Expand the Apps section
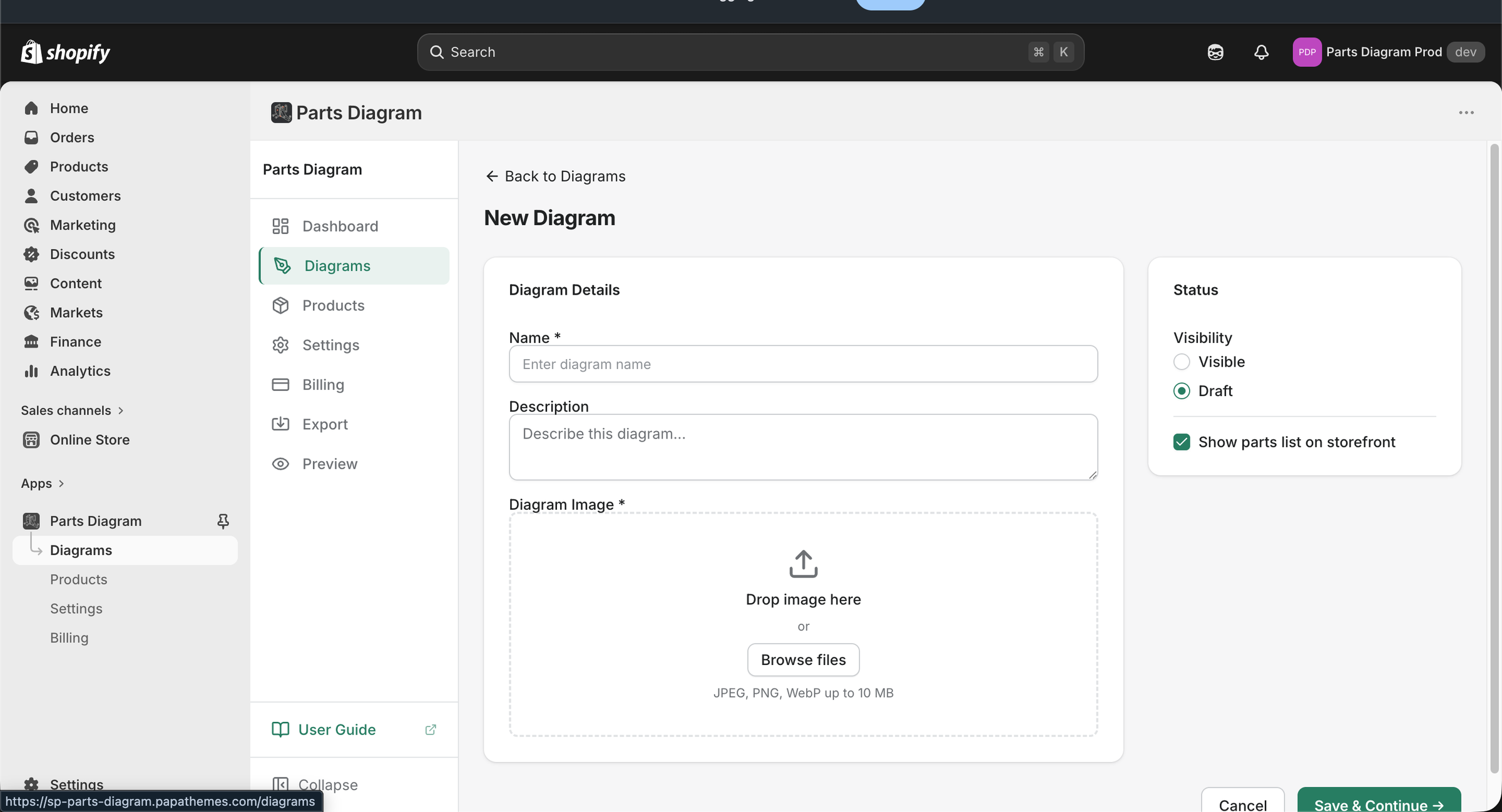This screenshot has width=1502, height=812. (x=43, y=484)
